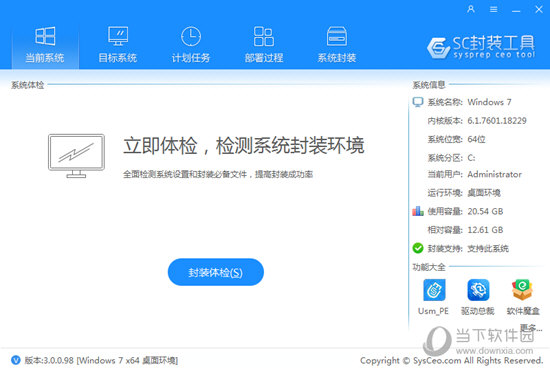Click the SC封装工具 logo
The height and width of the screenshot is (371, 550).
(x=481, y=47)
